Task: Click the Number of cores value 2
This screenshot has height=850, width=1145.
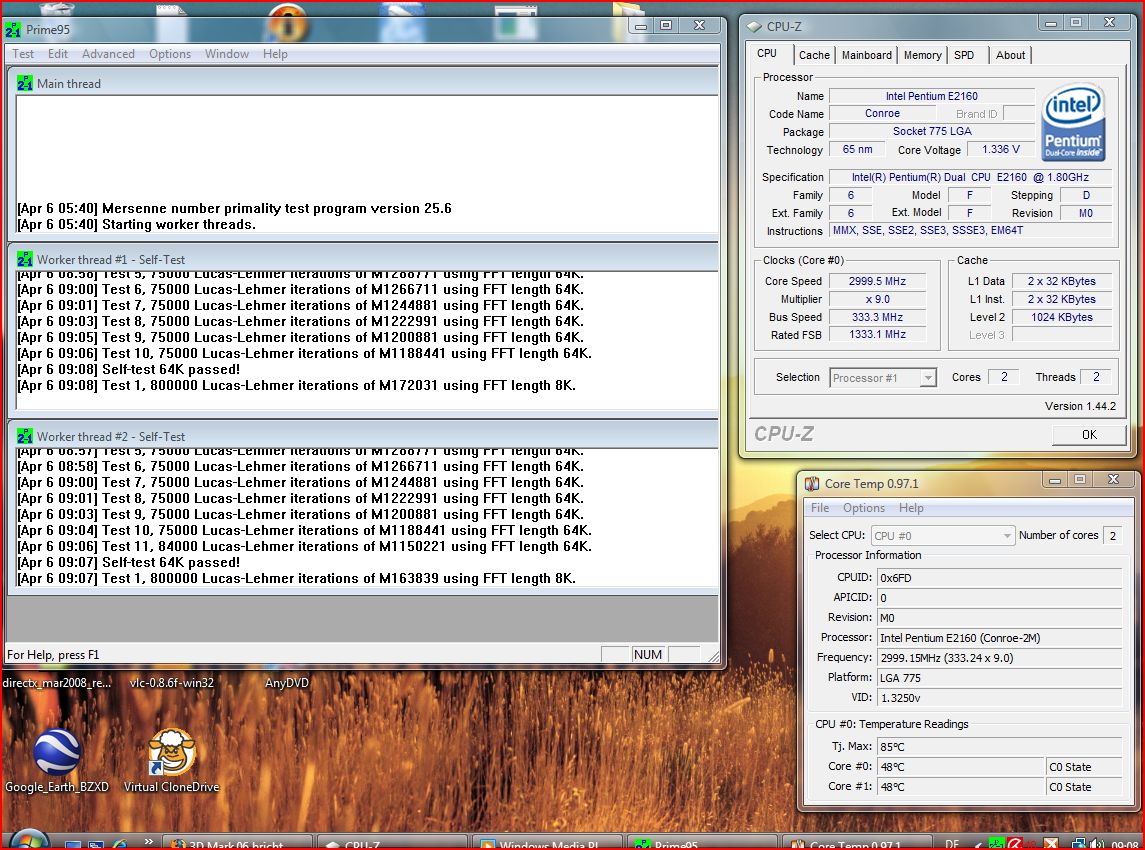Action: [x=1113, y=535]
